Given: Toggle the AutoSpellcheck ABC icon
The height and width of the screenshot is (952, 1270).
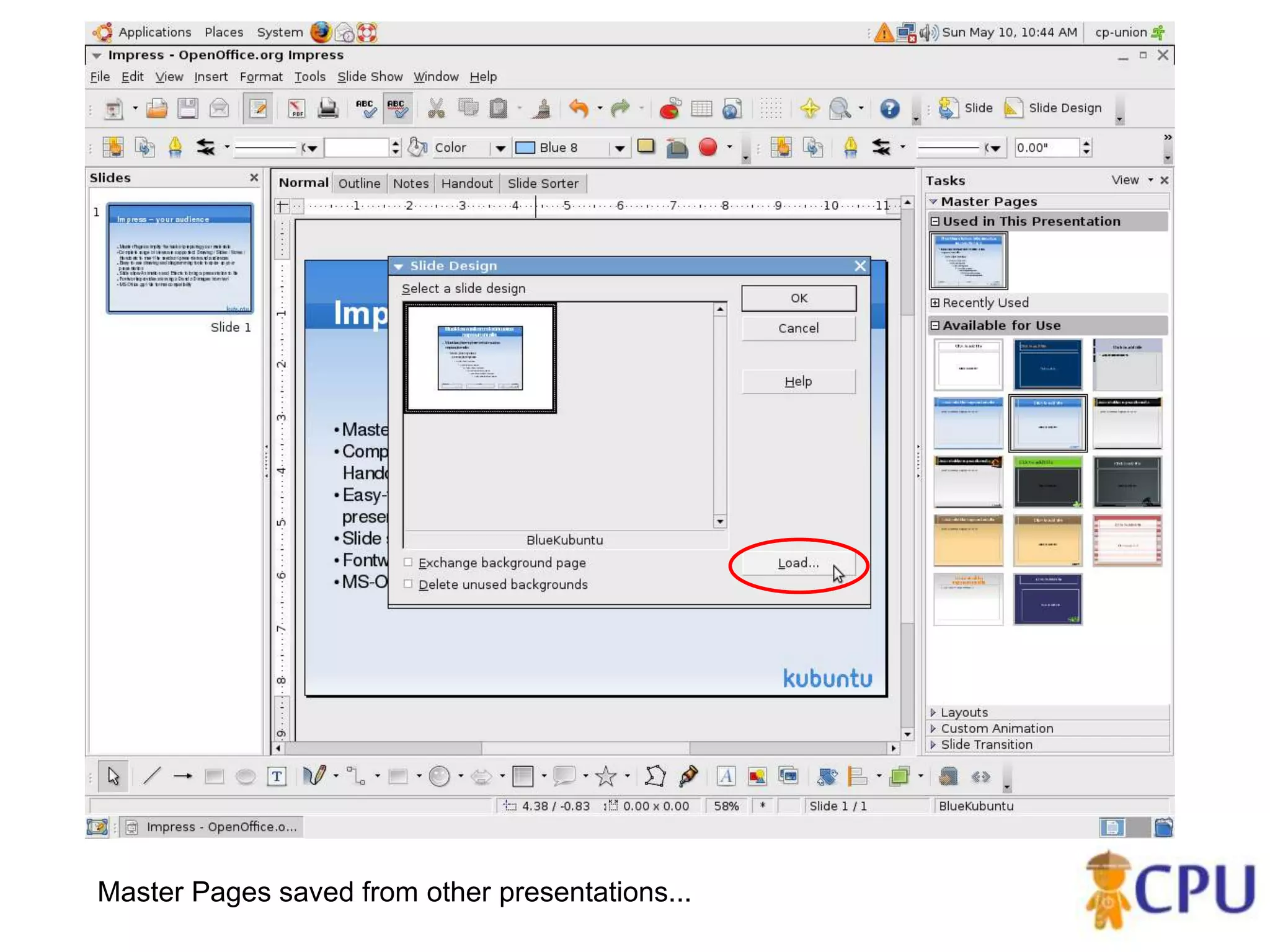Looking at the screenshot, I should coord(396,108).
